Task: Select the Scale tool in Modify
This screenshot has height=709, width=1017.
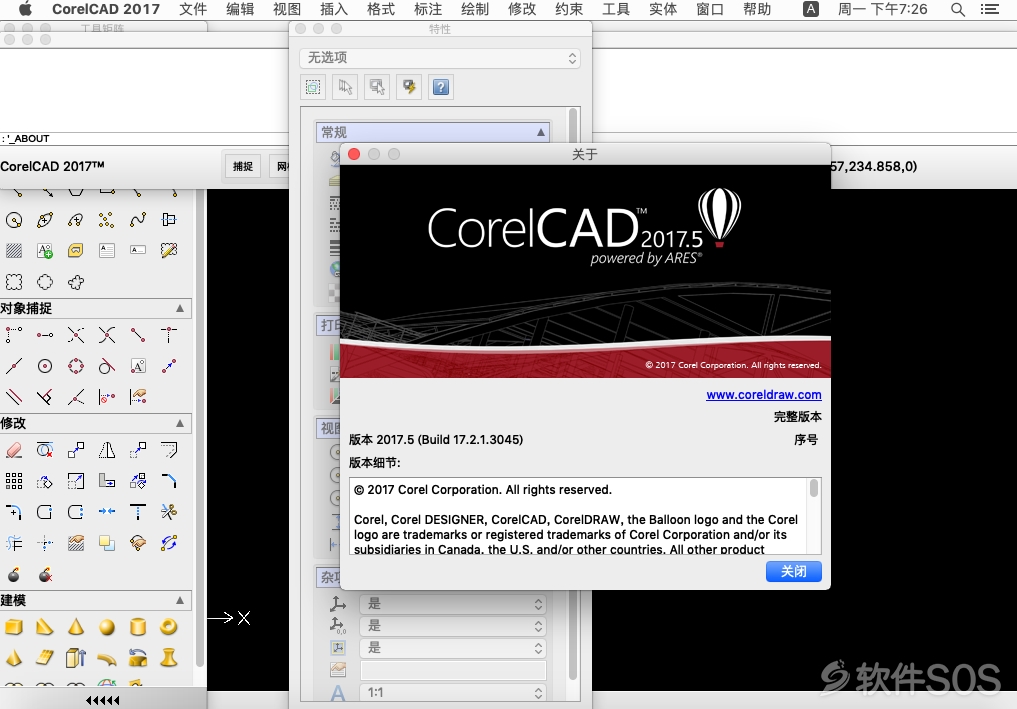Action: click(x=76, y=481)
